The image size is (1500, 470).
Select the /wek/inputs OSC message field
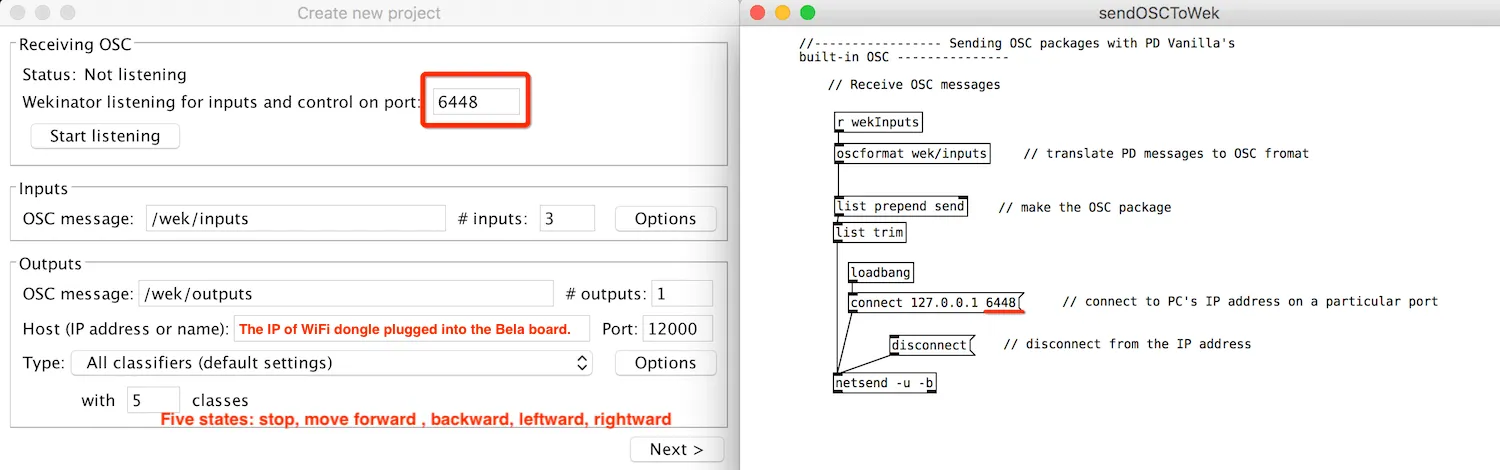295,218
